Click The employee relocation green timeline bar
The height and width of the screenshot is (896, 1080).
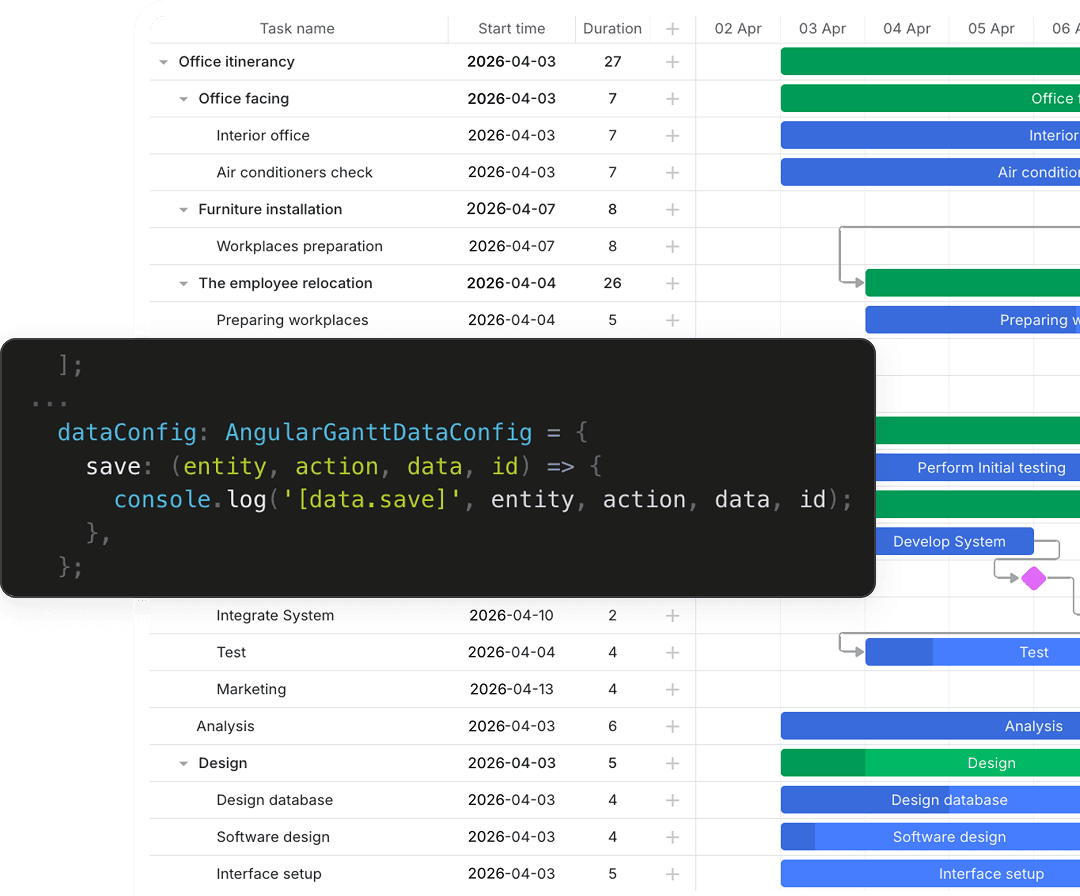pyautogui.click(x=973, y=283)
